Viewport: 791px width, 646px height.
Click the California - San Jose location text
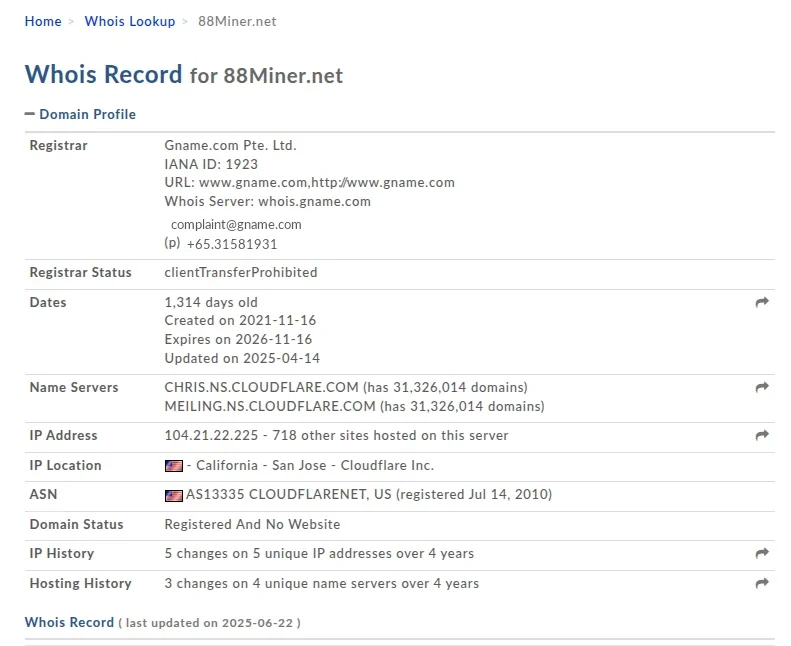(261, 465)
